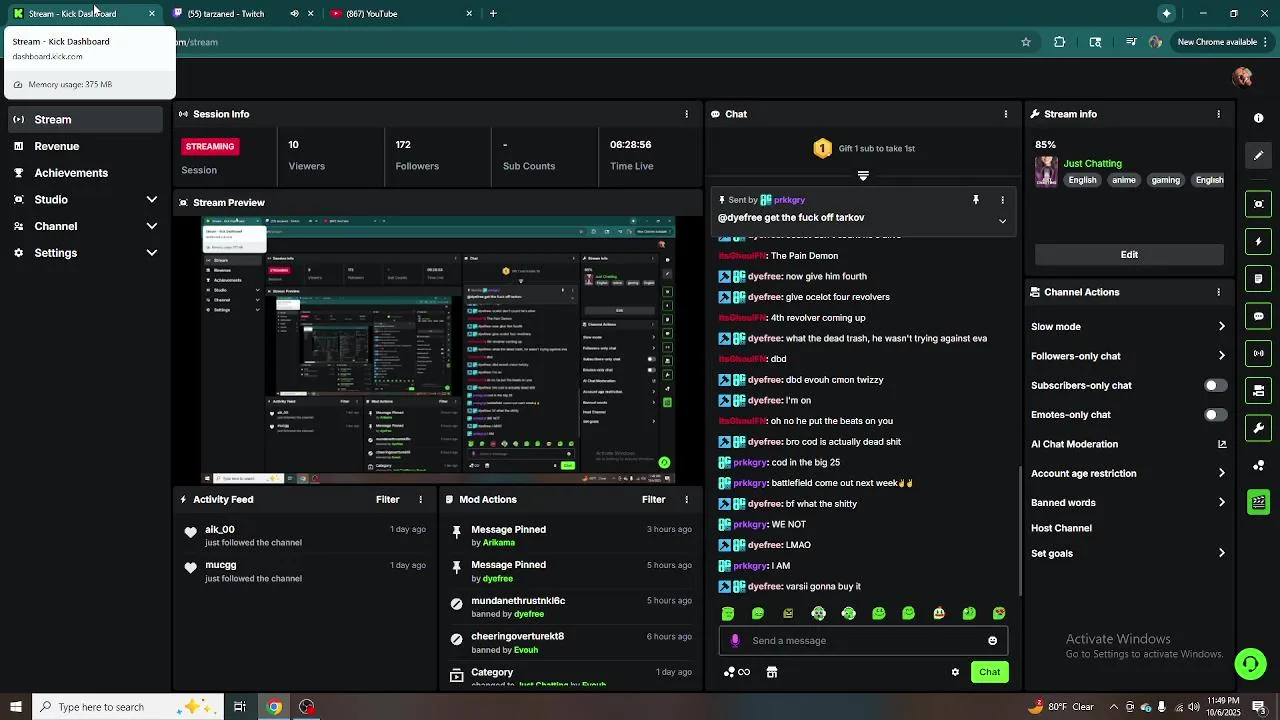Bookmark this page with the star icon

click(x=1025, y=42)
